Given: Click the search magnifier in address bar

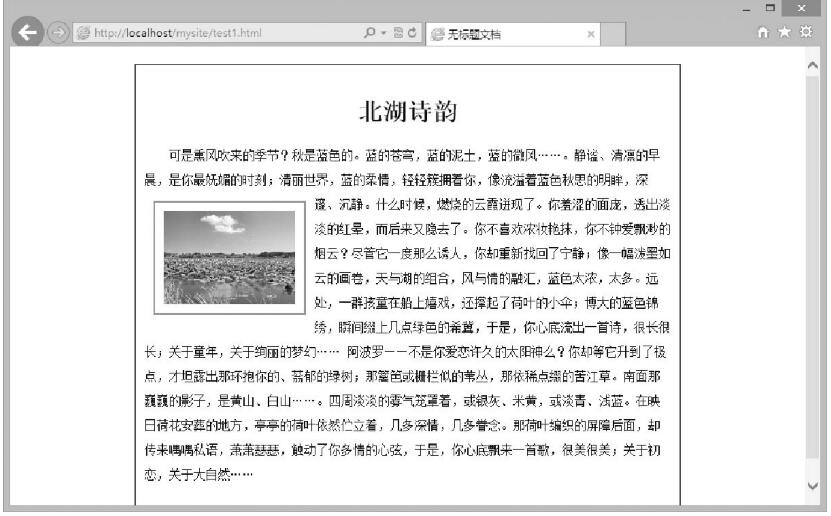Looking at the screenshot, I should [x=369, y=33].
